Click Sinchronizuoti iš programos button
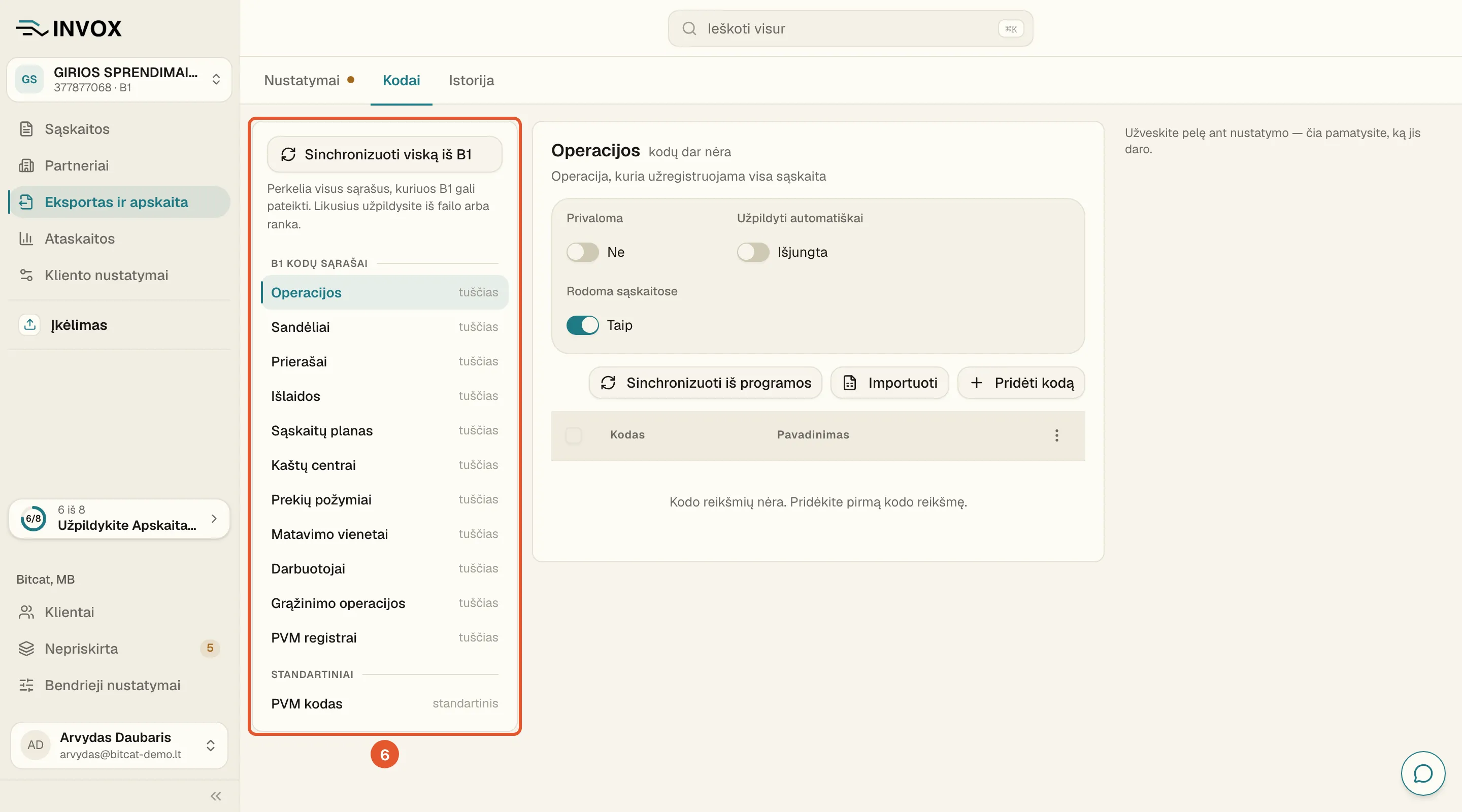1462x812 pixels. click(706, 383)
